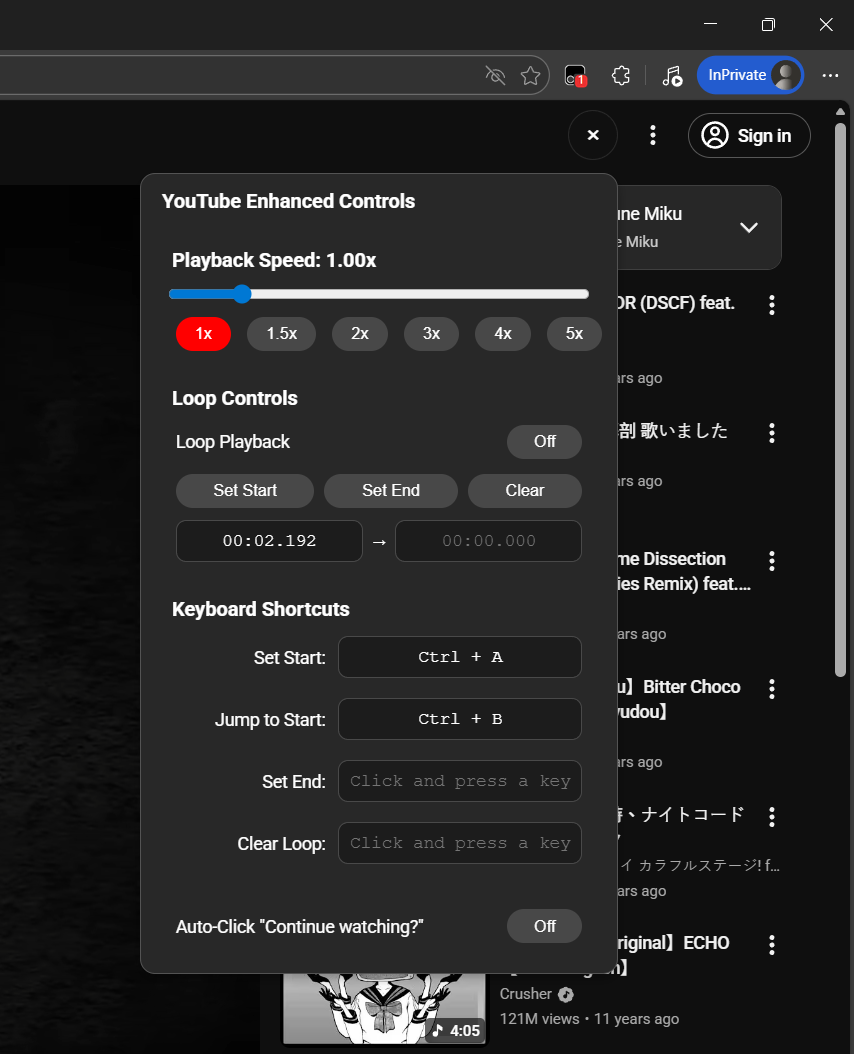Click the Clear Loop shortcut field
The height and width of the screenshot is (1054, 854).
click(460, 843)
